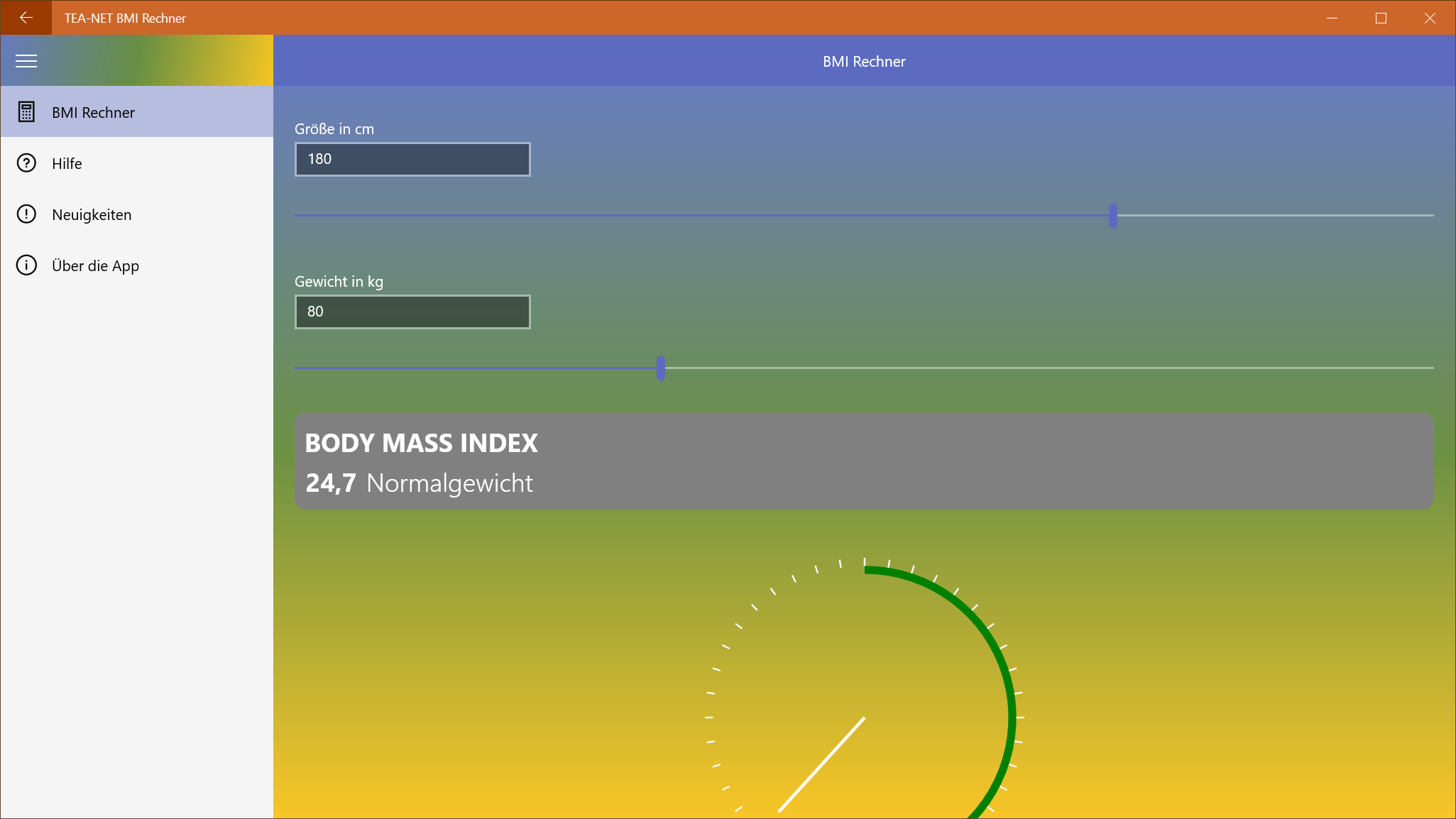Viewport: 1456px width, 819px height.
Task: Click the height slider track right of thumb
Action: click(x=1278, y=215)
